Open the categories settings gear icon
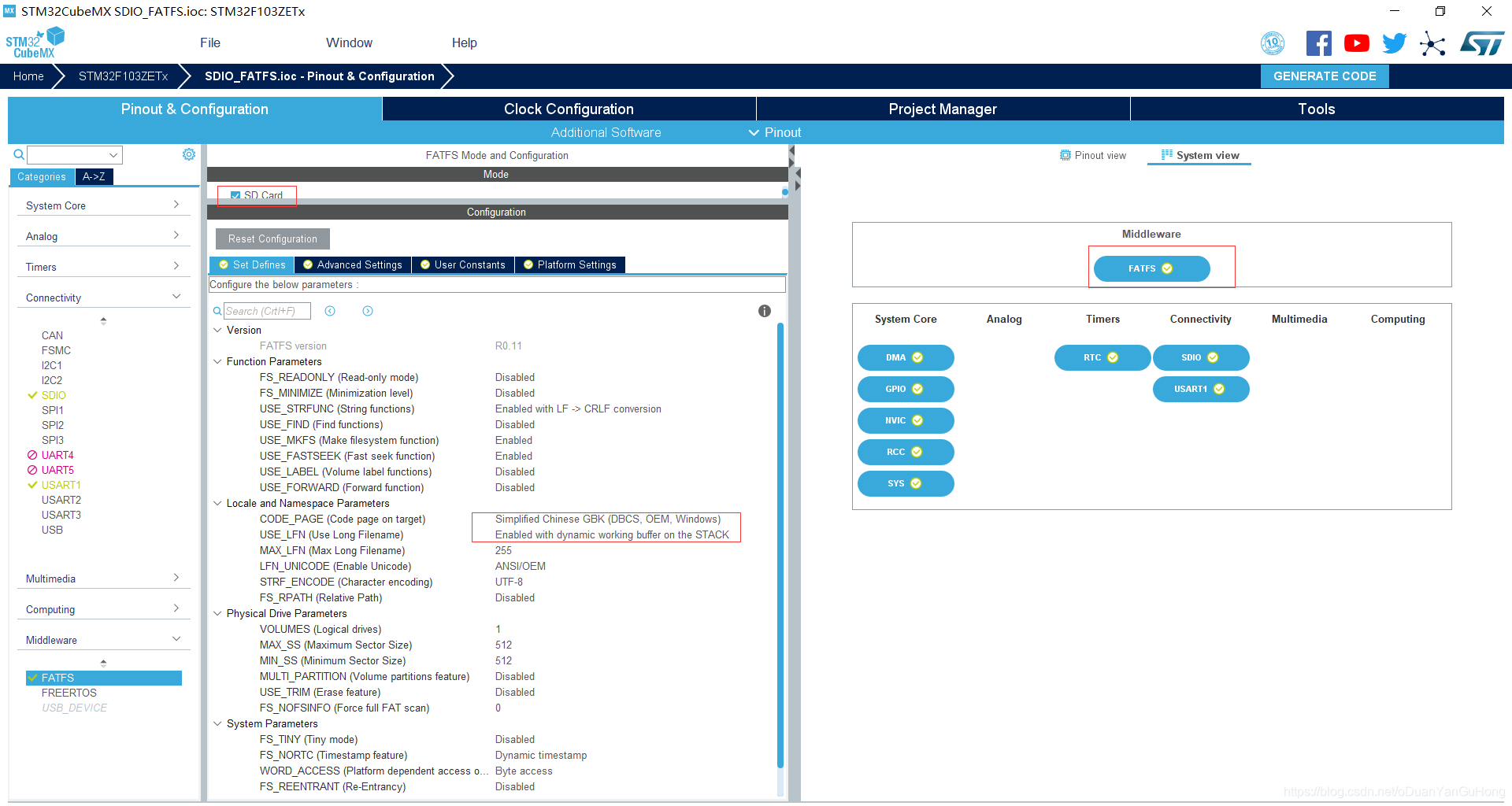This screenshot has width=1512, height=806. [x=189, y=154]
